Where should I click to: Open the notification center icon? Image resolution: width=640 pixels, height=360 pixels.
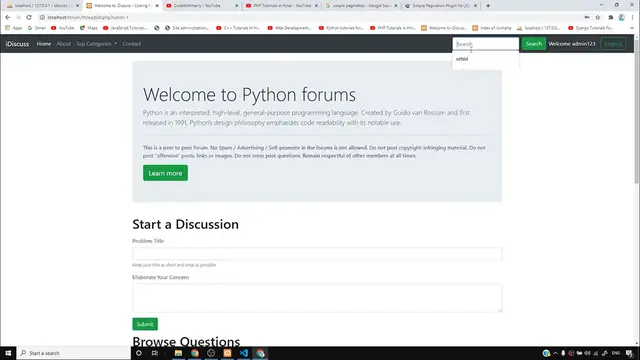(629, 353)
